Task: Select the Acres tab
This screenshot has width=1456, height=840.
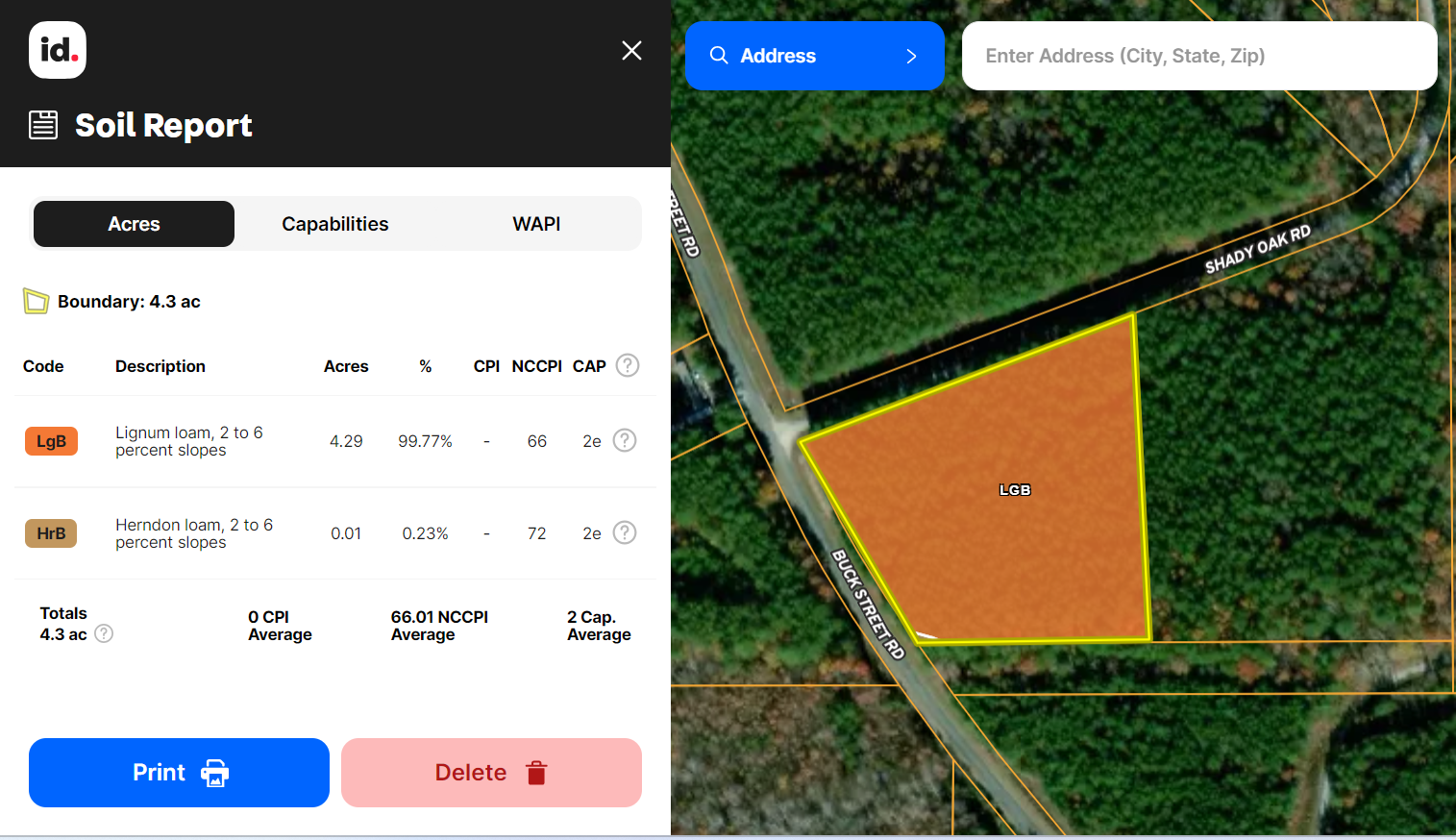Action: click(134, 224)
